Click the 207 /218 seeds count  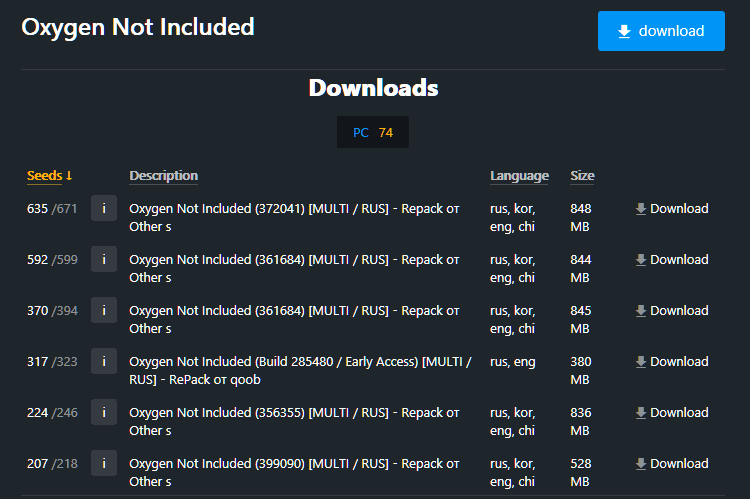click(x=52, y=464)
